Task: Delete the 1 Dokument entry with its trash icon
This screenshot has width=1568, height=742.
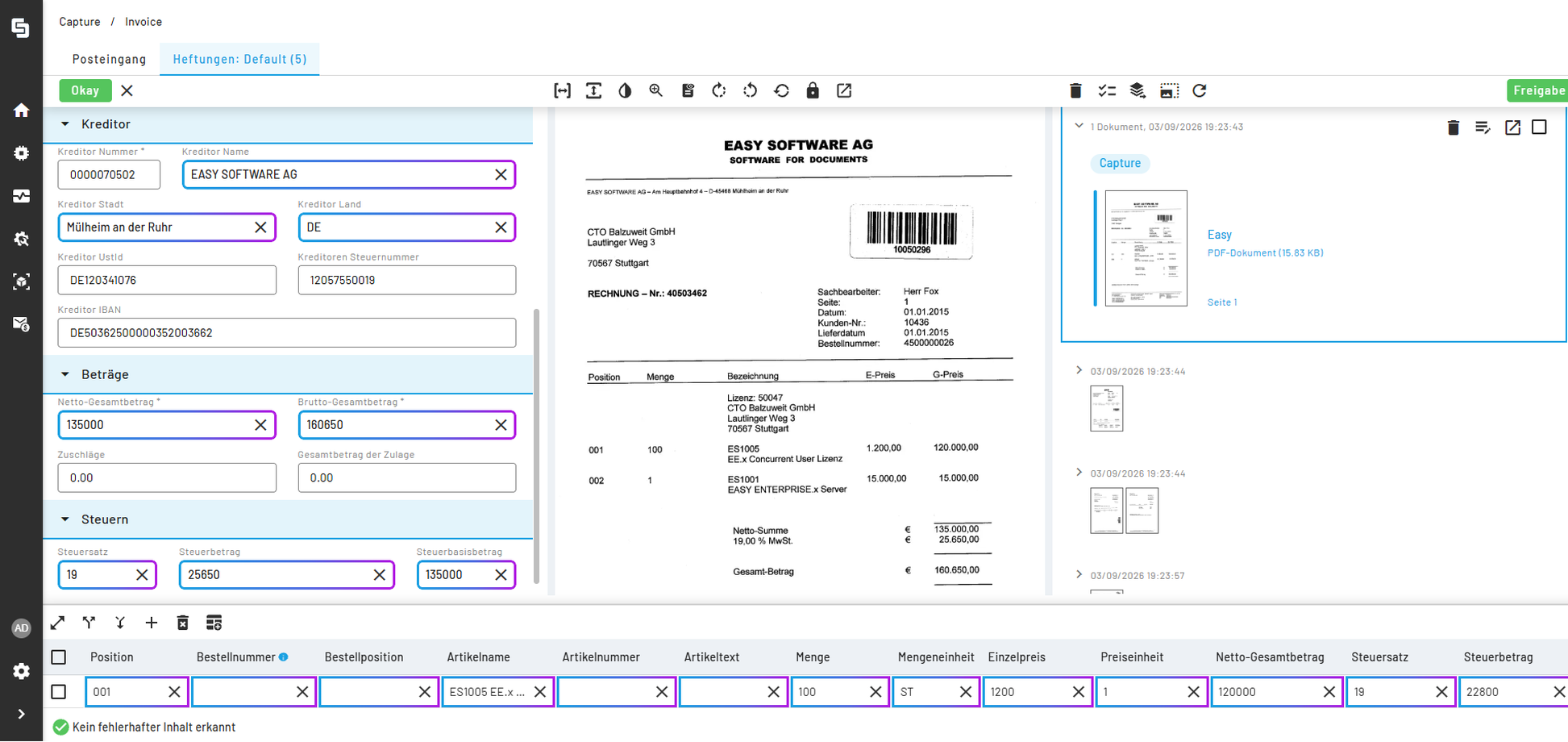Action: (1454, 127)
